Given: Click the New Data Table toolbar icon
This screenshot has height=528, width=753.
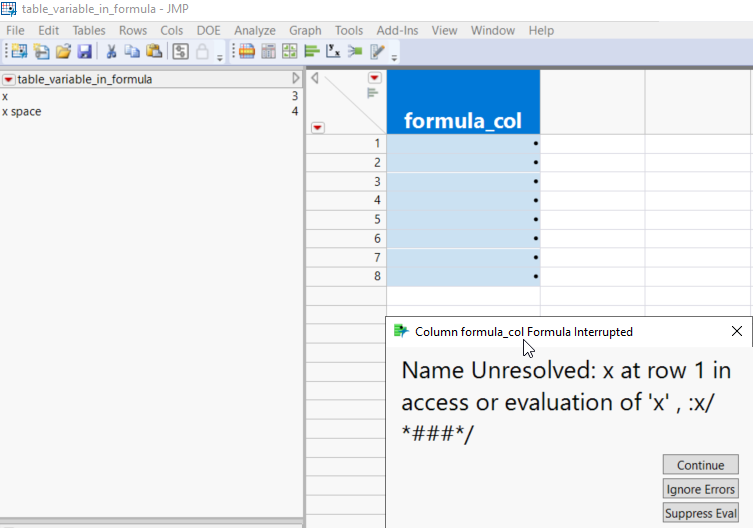Looking at the screenshot, I should (x=19, y=52).
